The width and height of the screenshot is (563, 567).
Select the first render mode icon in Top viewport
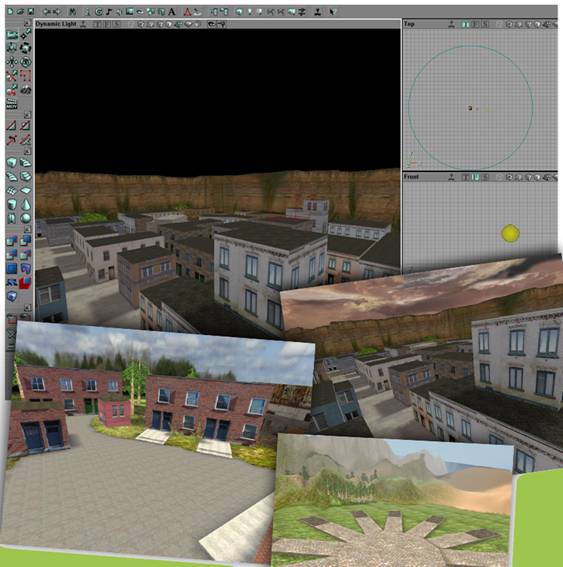pyautogui.click(x=510, y=25)
